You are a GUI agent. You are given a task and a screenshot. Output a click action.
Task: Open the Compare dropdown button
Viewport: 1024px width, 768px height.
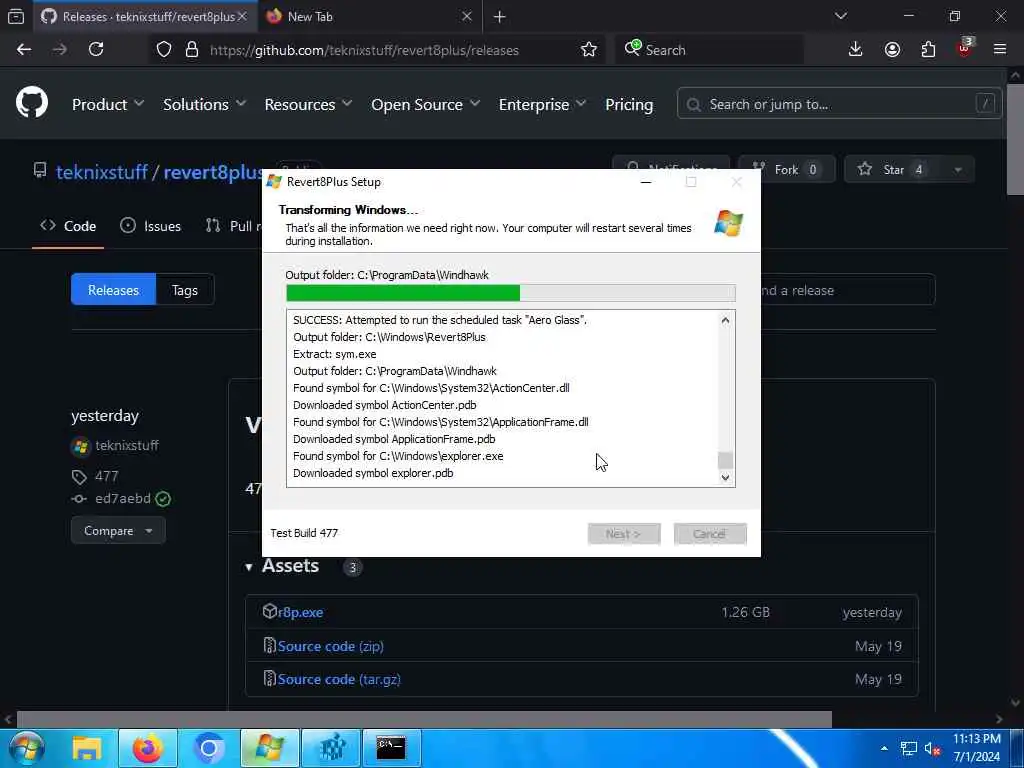[x=118, y=531]
